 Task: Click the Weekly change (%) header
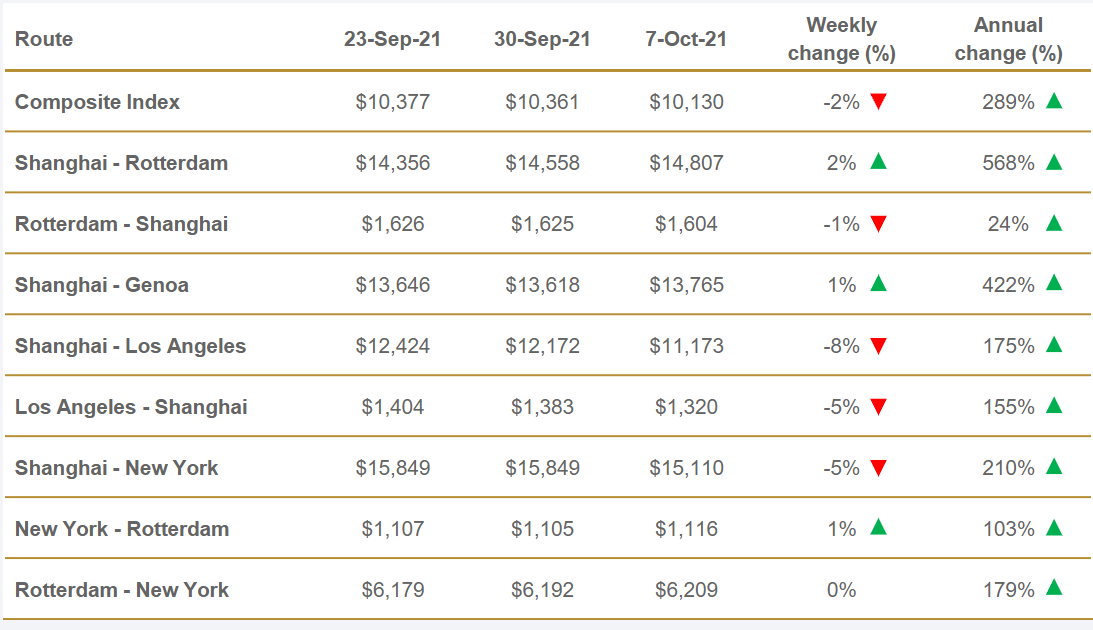pyautogui.click(x=841, y=40)
